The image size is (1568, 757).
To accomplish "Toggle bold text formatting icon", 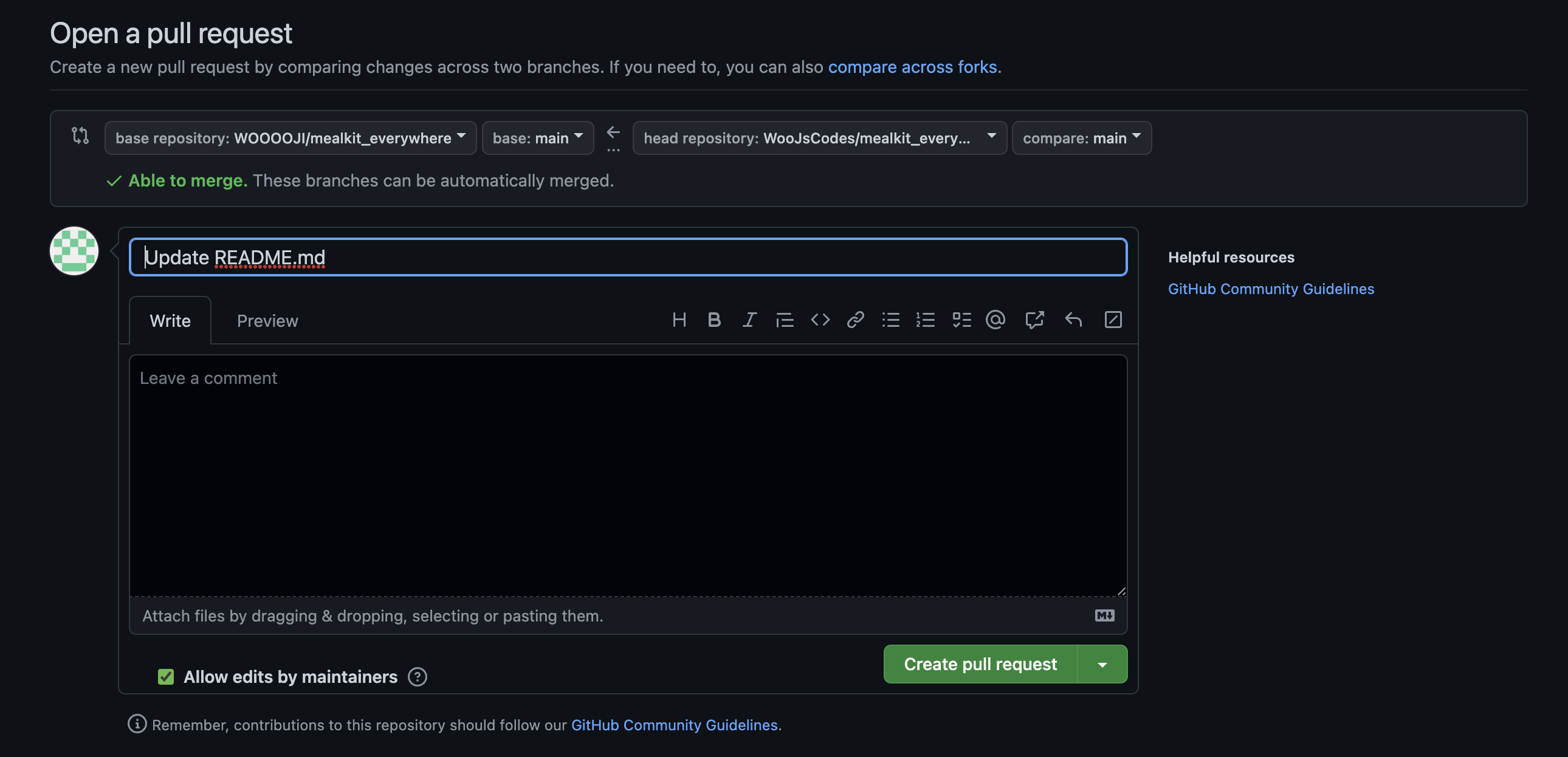I will click(x=714, y=320).
